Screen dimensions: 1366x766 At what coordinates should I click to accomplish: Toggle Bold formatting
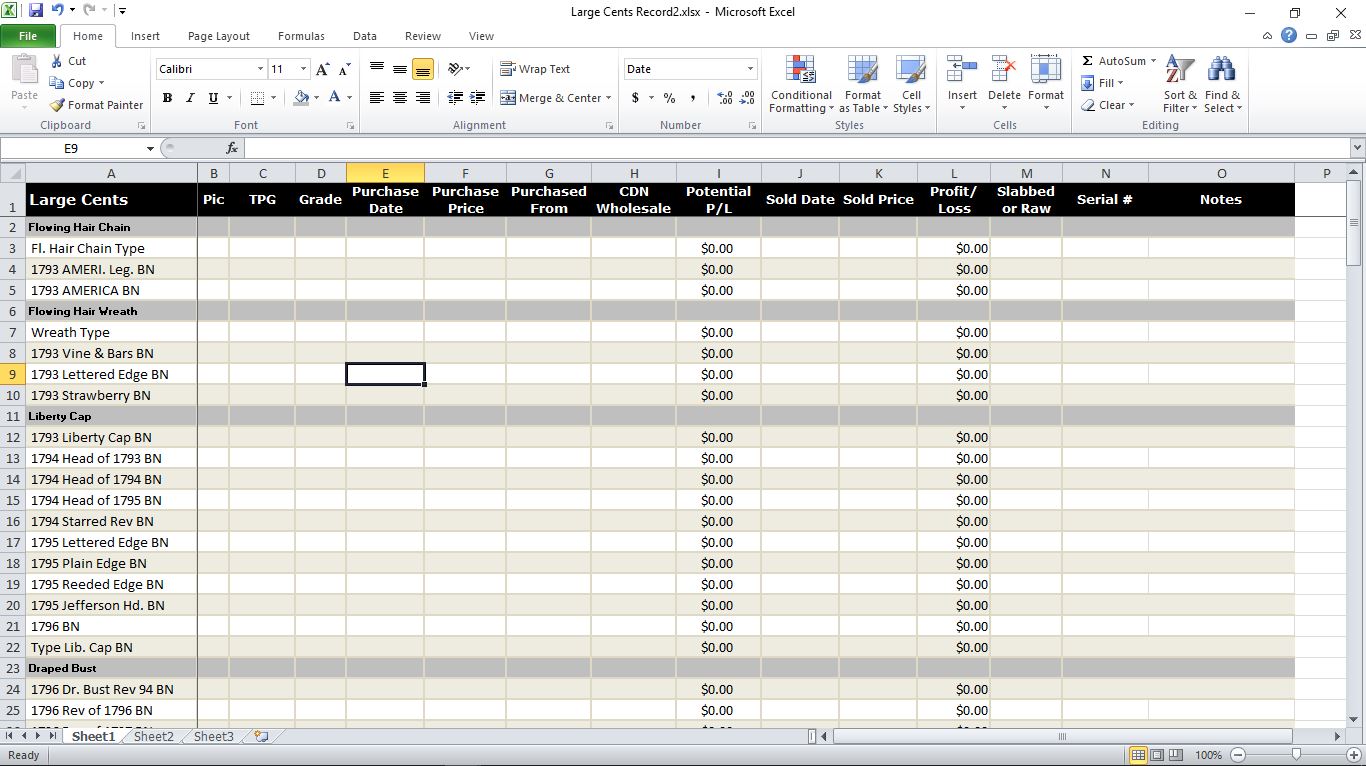(167, 98)
